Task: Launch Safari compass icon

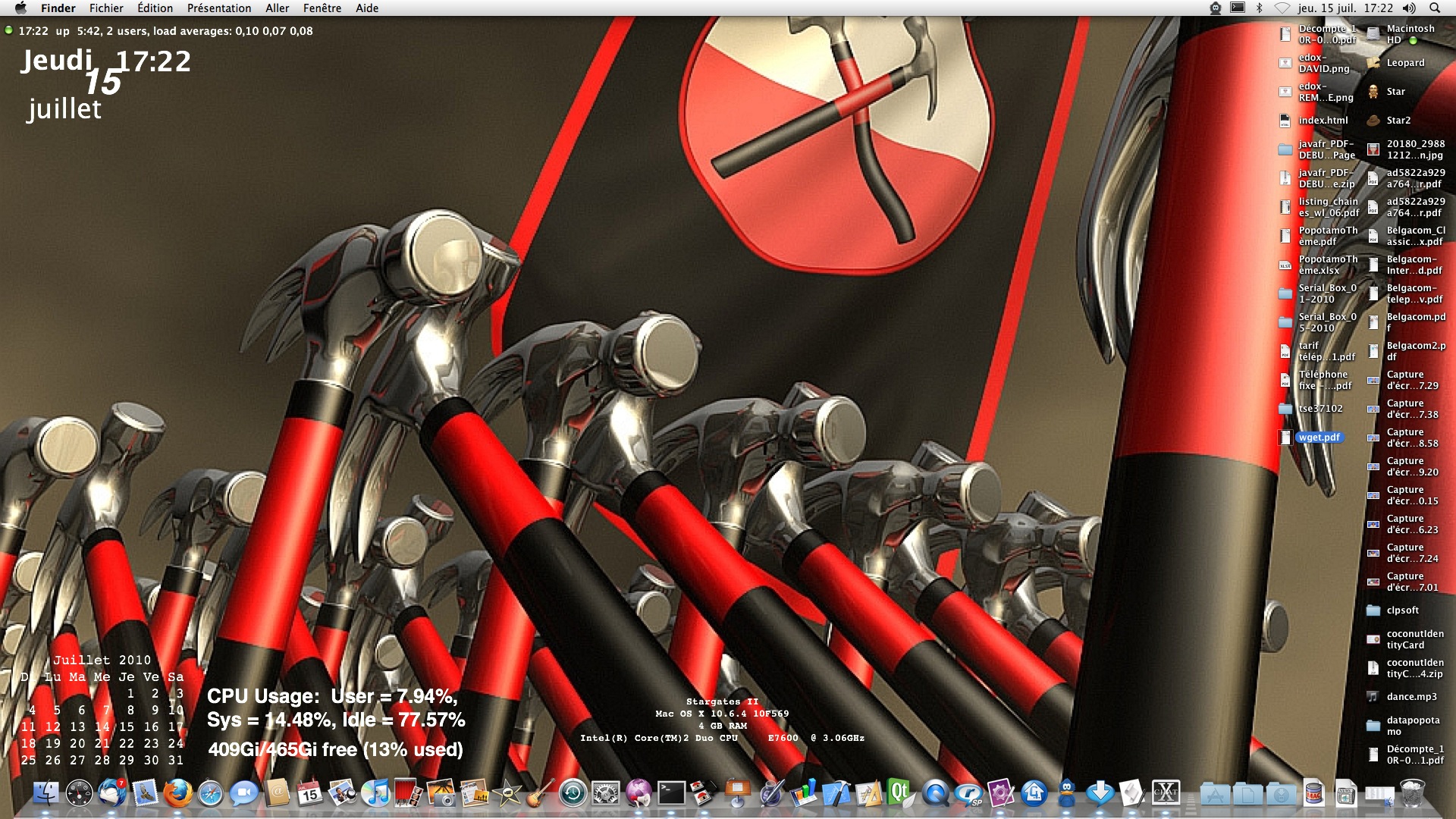Action: (x=211, y=793)
